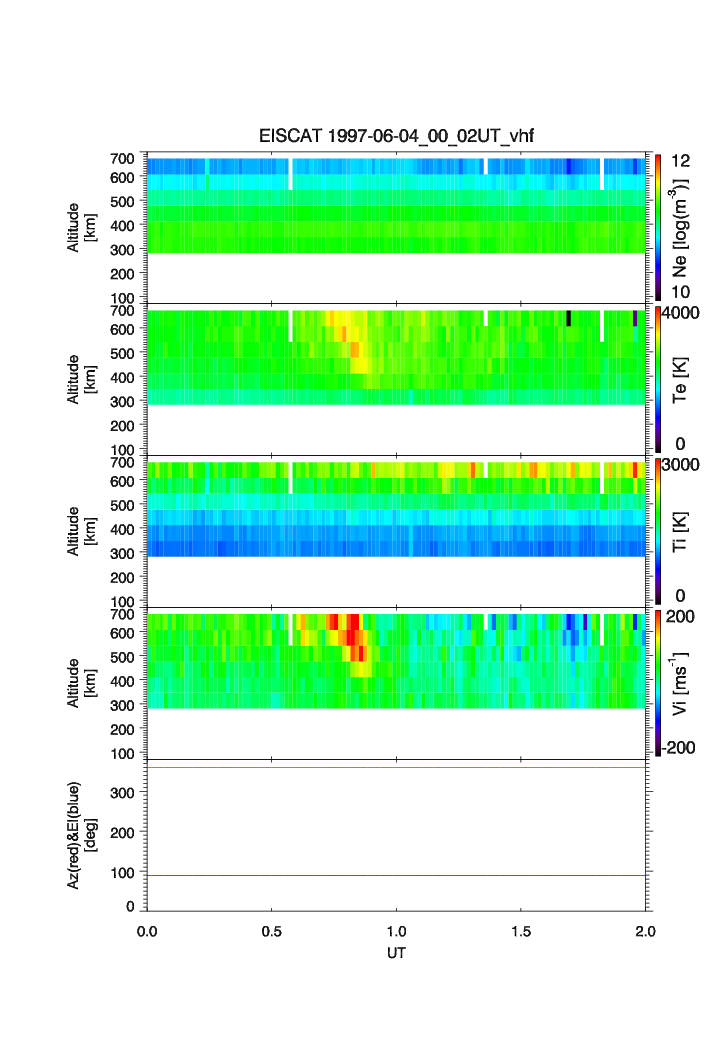Click the '-200' minimum on Vi scale
Screen dimensions: 708x1063
[x=680, y=748]
